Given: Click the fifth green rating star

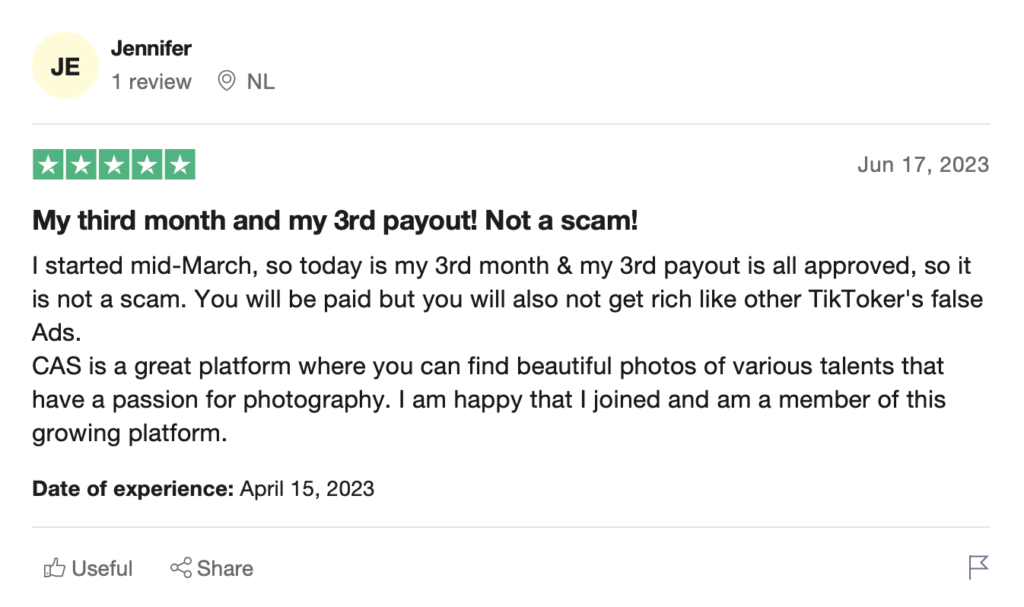Looking at the screenshot, I should pos(180,165).
